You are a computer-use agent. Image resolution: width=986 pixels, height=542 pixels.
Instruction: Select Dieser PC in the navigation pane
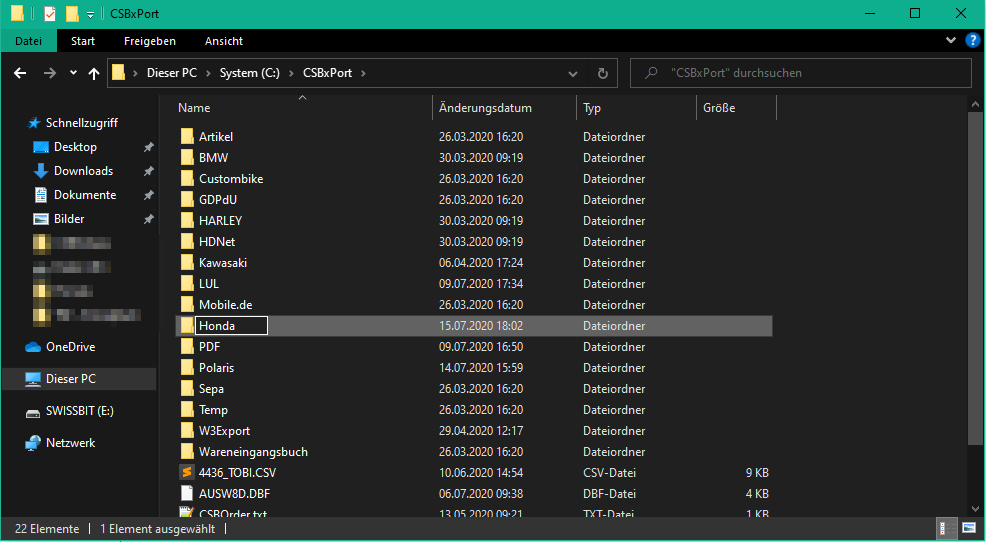click(x=79, y=379)
